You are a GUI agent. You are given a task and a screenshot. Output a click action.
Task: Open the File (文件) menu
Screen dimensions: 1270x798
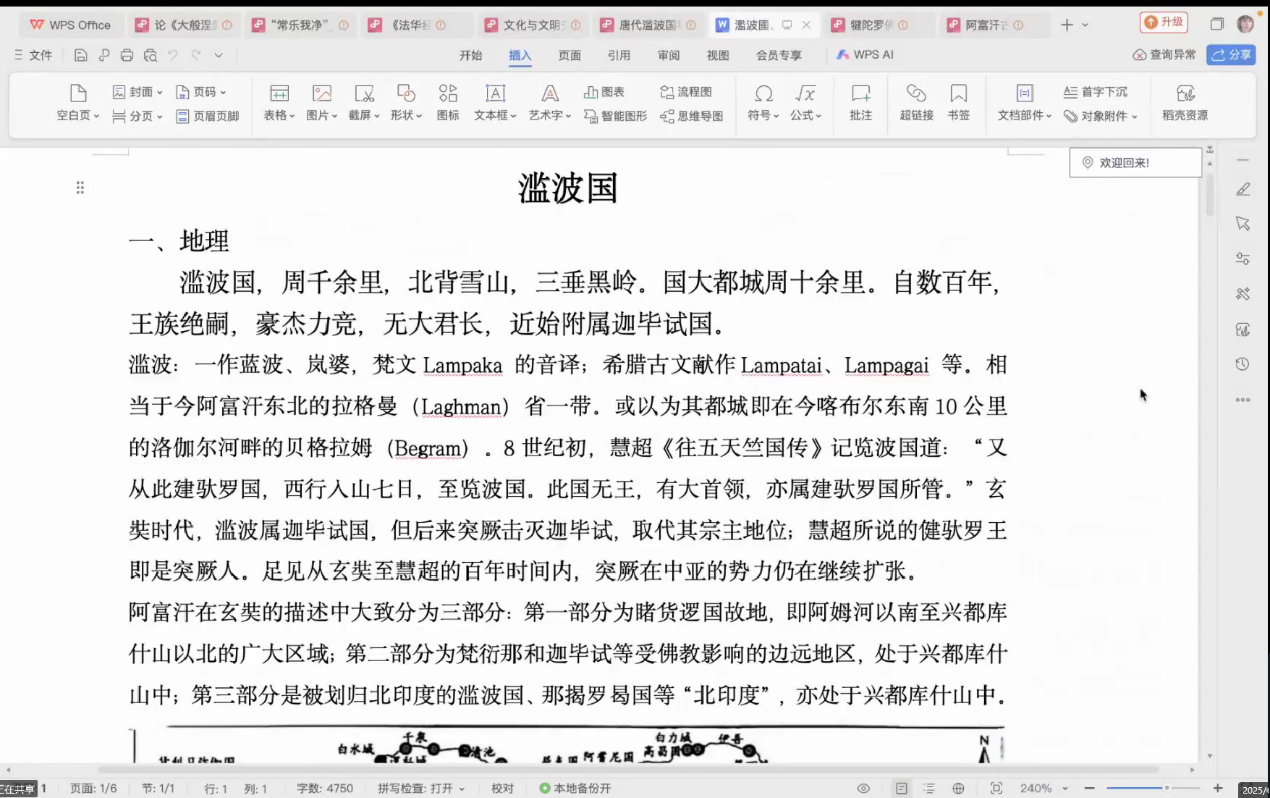[34, 56]
